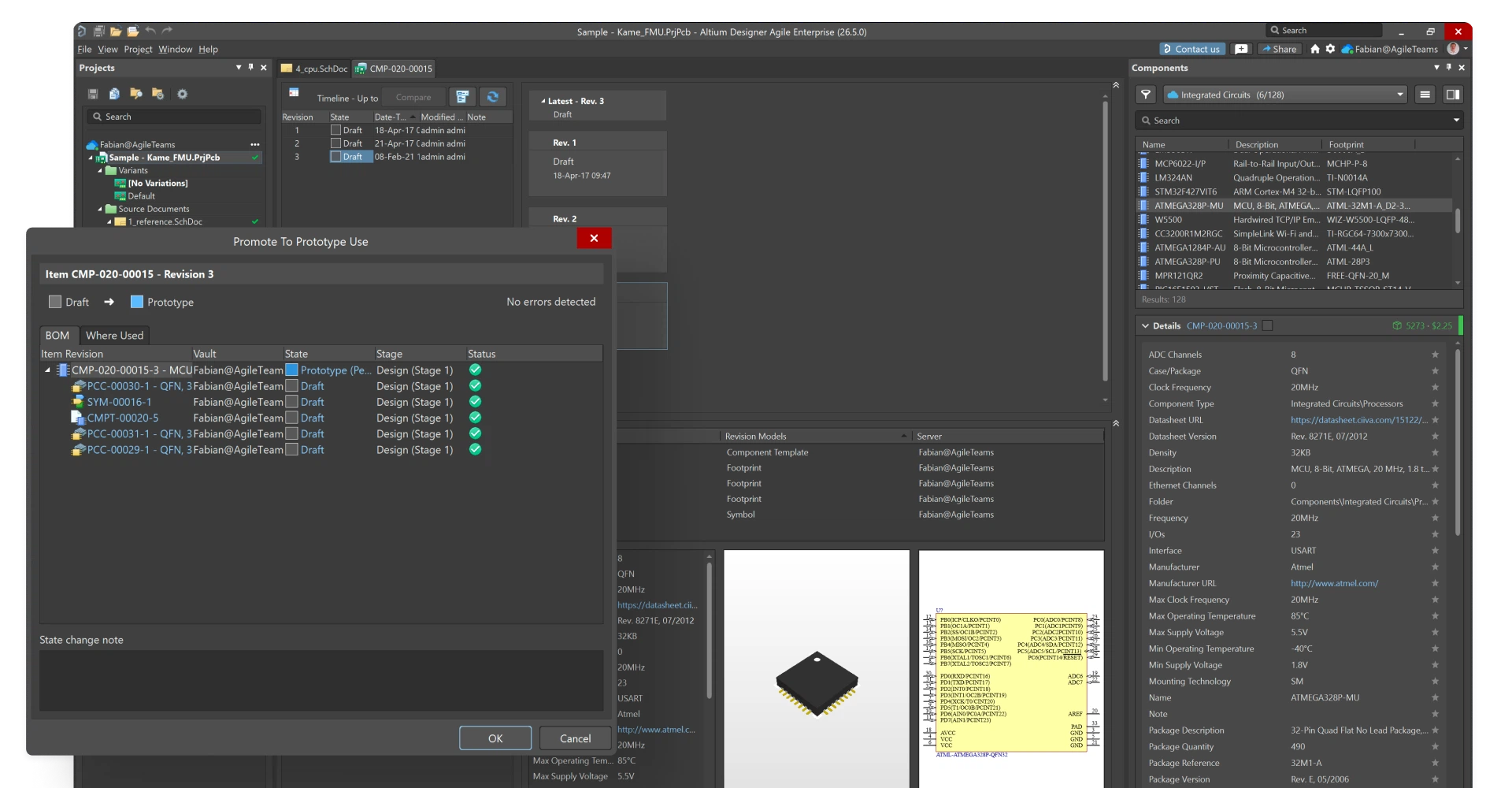Click the Components Details vertical scrollbar
Viewport: 1512px width, 788px height.
click(1458, 443)
